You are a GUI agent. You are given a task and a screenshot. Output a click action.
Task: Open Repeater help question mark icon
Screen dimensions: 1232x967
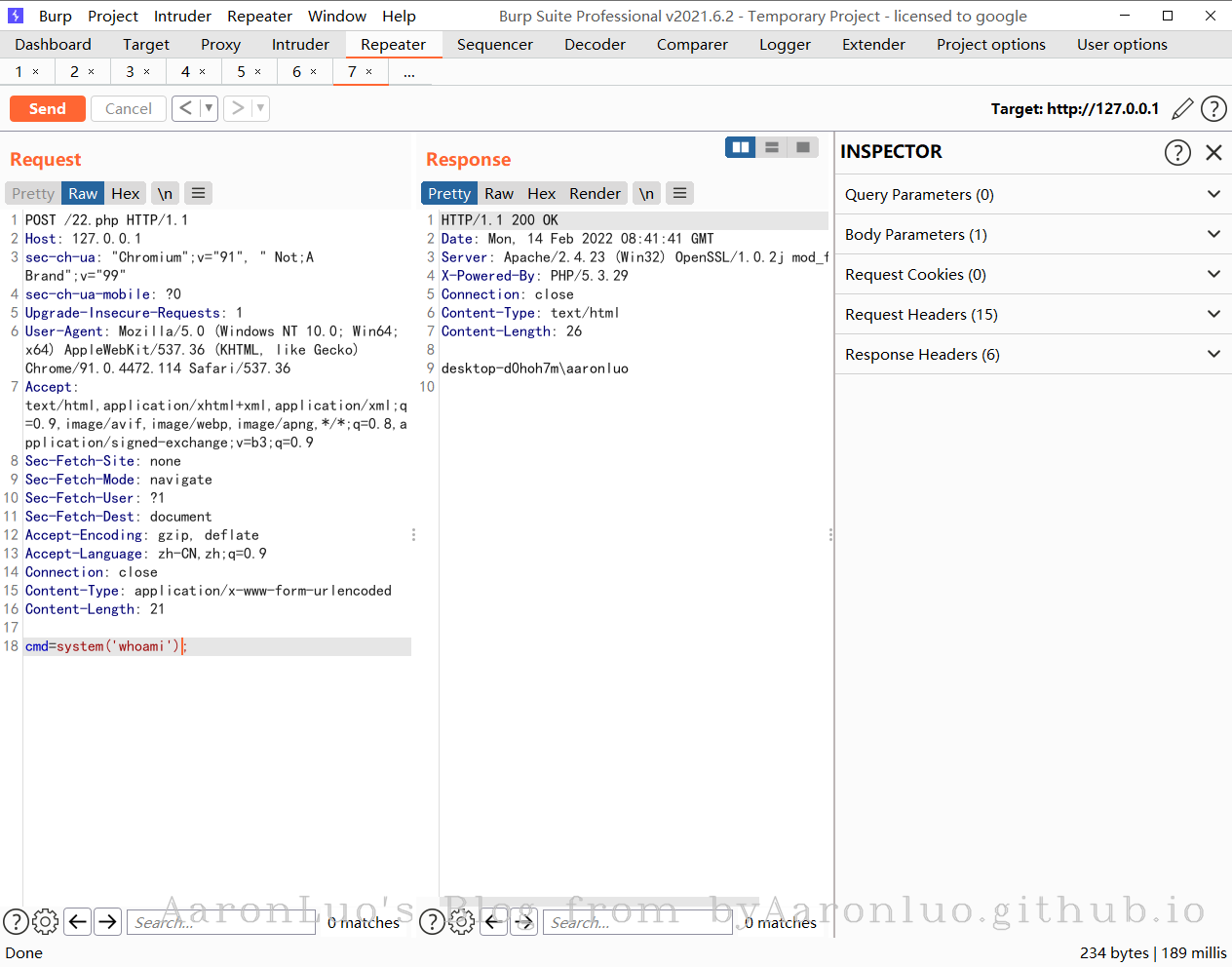click(x=1213, y=109)
